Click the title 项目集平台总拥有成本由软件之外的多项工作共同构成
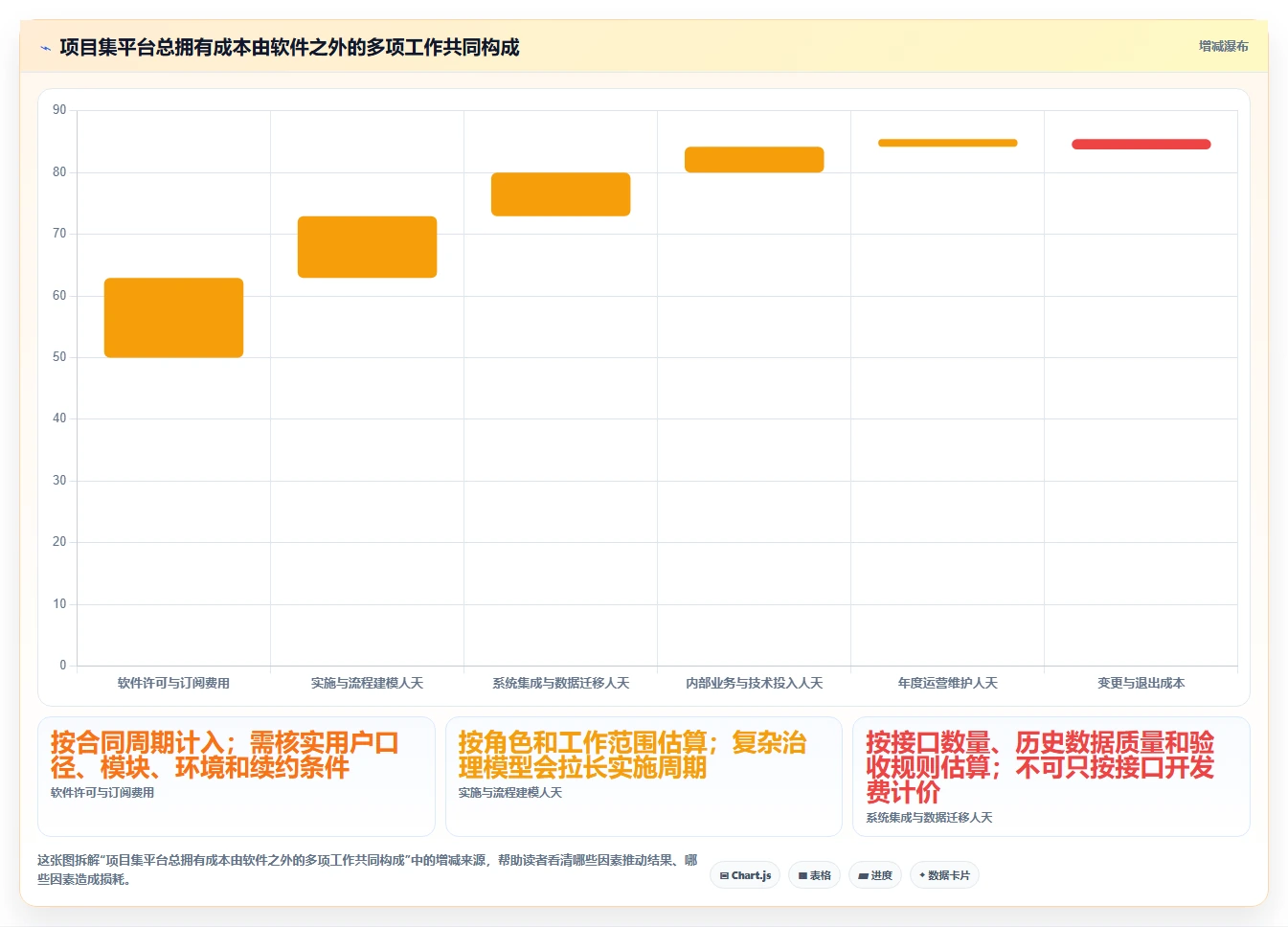The height and width of the screenshot is (927, 1288). [x=289, y=48]
